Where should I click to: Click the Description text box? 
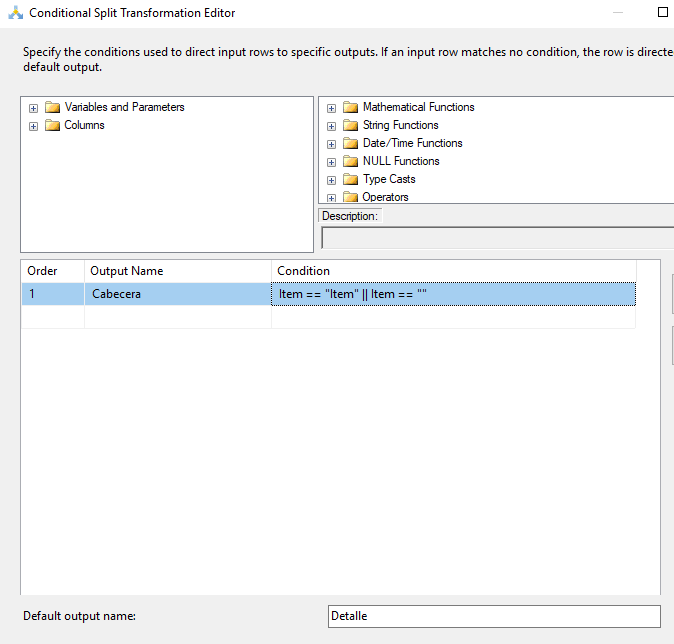coord(497,238)
